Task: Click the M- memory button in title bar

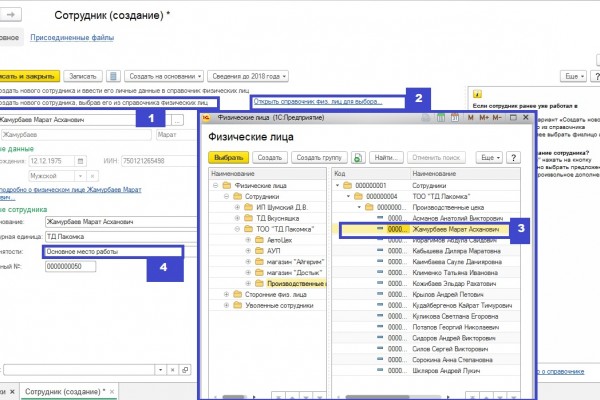Action: (x=497, y=118)
